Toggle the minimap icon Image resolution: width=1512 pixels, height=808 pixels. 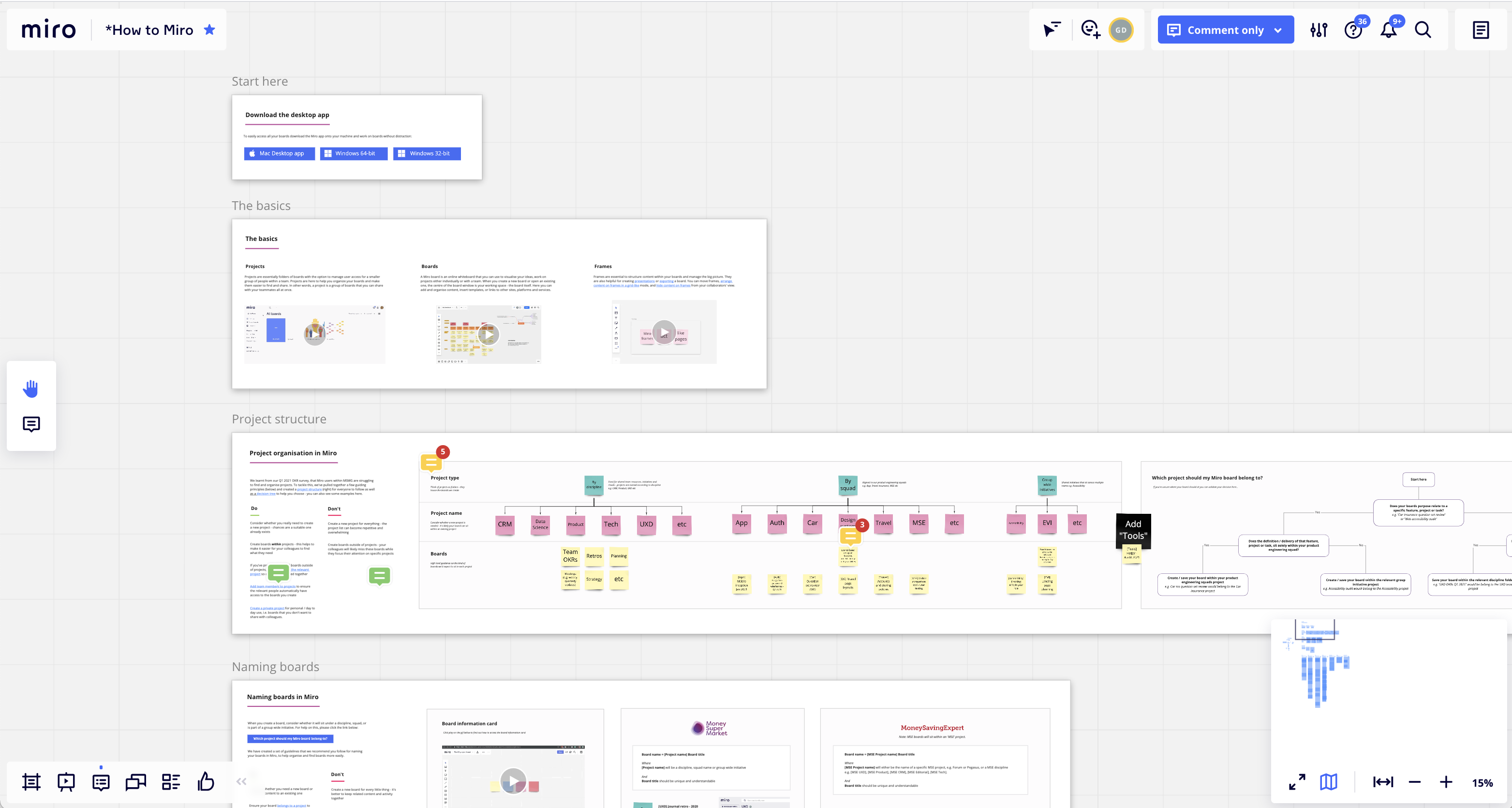(1329, 781)
